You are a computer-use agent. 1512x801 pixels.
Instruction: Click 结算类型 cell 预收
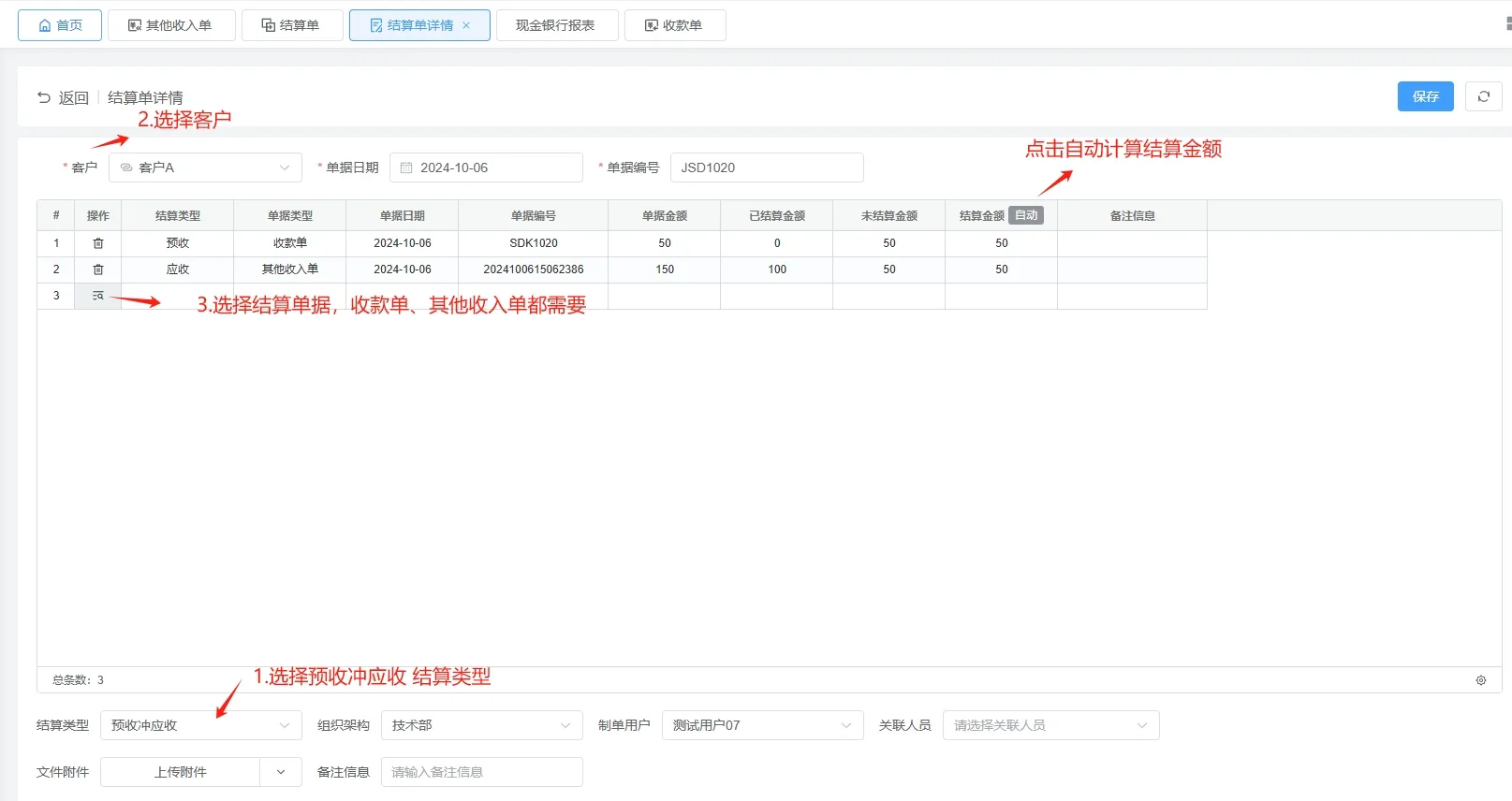click(x=178, y=243)
